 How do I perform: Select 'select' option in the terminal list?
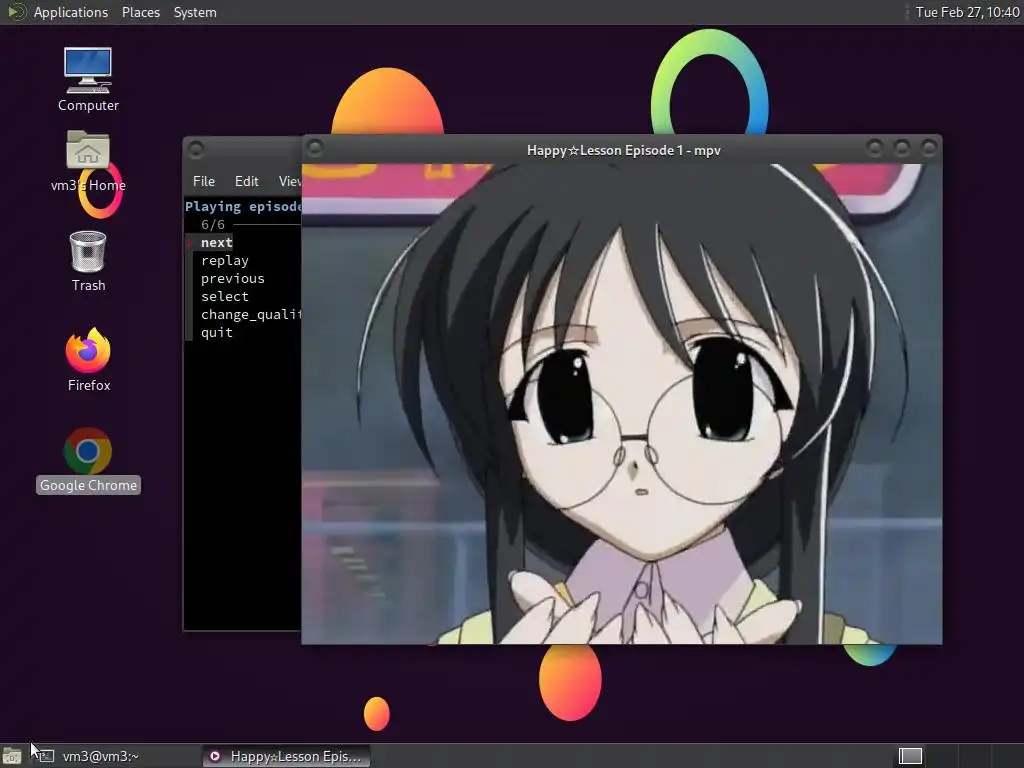click(225, 296)
